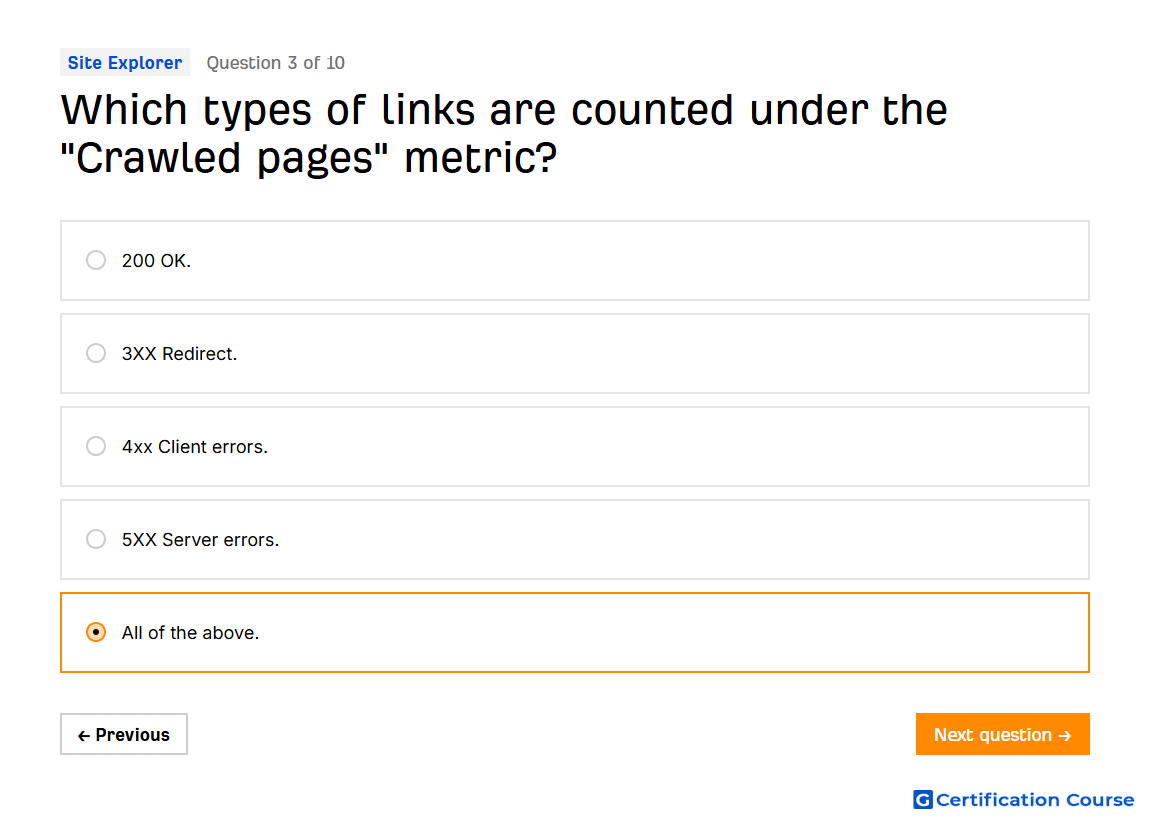Click the 200 OK answer text
The height and width of the screenshot is (819, 1150).
(x=156, y=261)
